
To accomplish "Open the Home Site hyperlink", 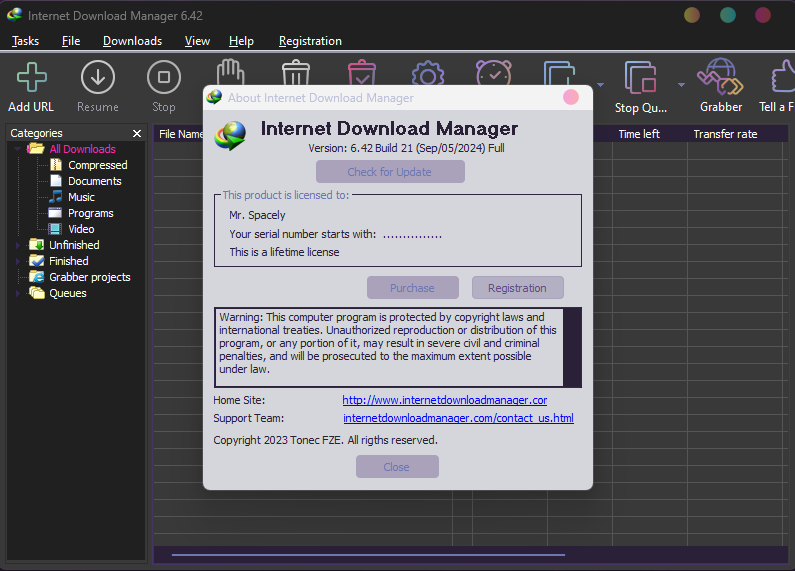I will coord(445,400).
